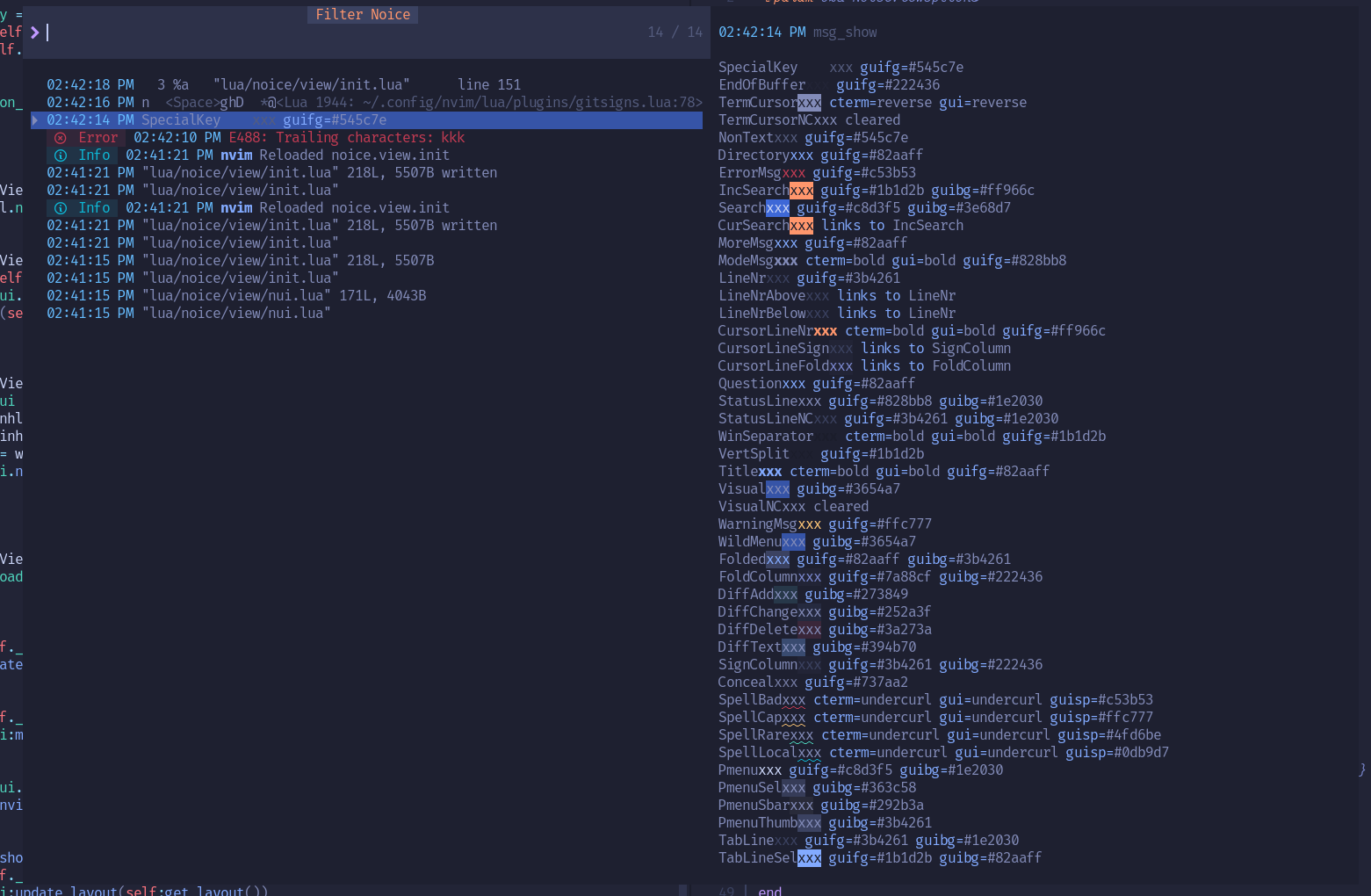Click the orange IncSearch xxx highlight sample
Screen dimensions: 1371x896
(801, 191)
